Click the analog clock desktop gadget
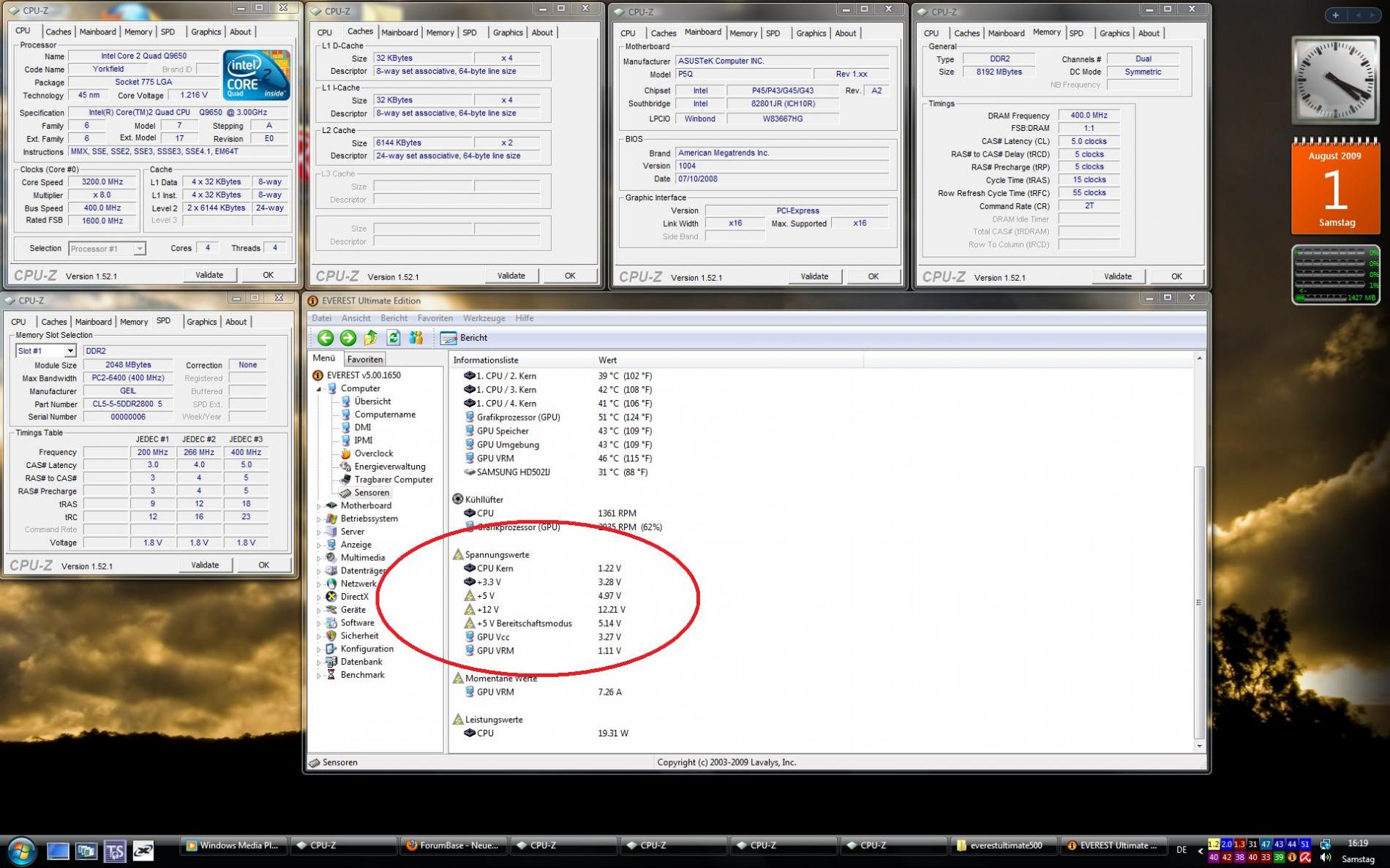This screenshot has height=868, width=1390. coord(1335,80)
